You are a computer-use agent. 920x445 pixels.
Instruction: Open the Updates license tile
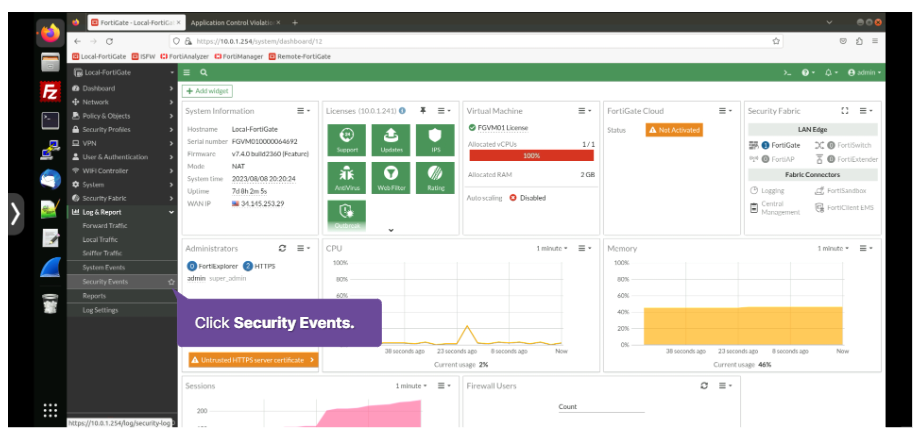tap(391, 140)
